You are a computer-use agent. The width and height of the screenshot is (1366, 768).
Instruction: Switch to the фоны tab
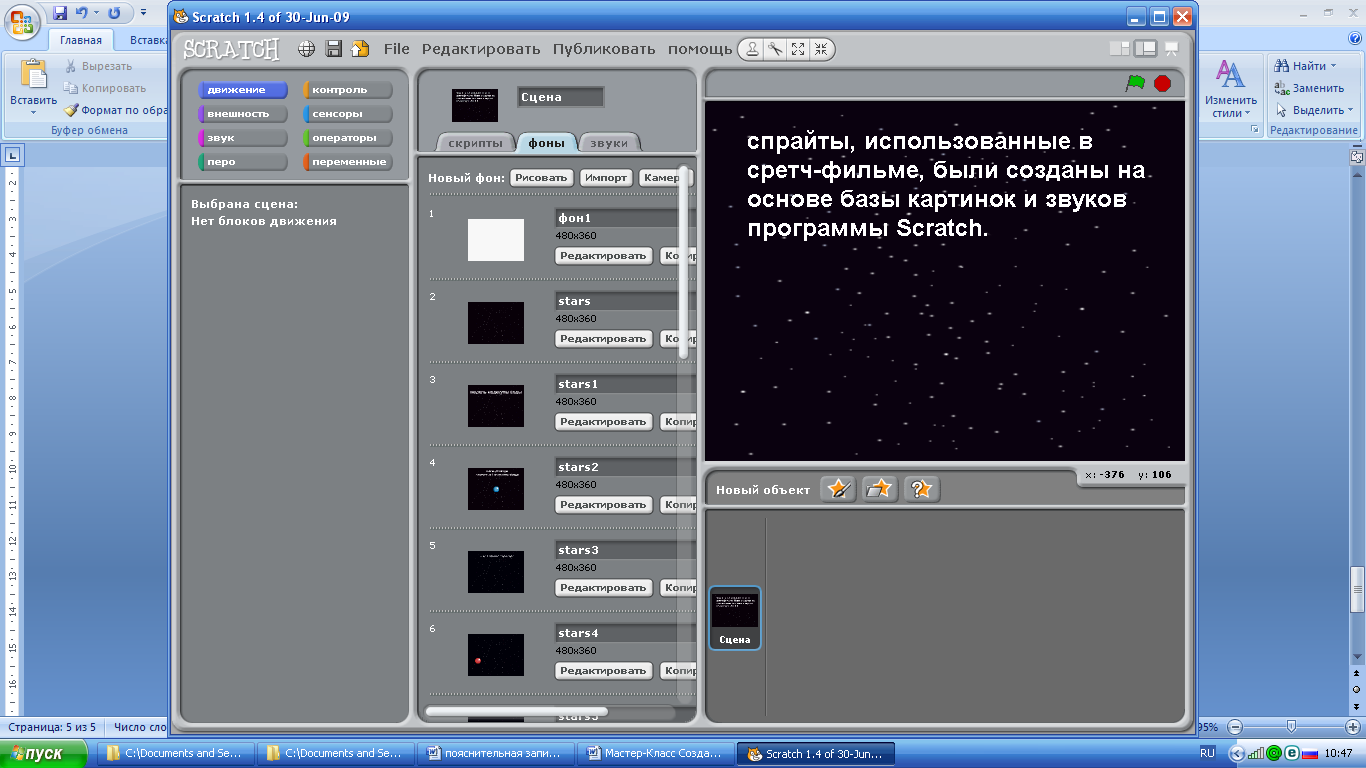tap(547, 143)
